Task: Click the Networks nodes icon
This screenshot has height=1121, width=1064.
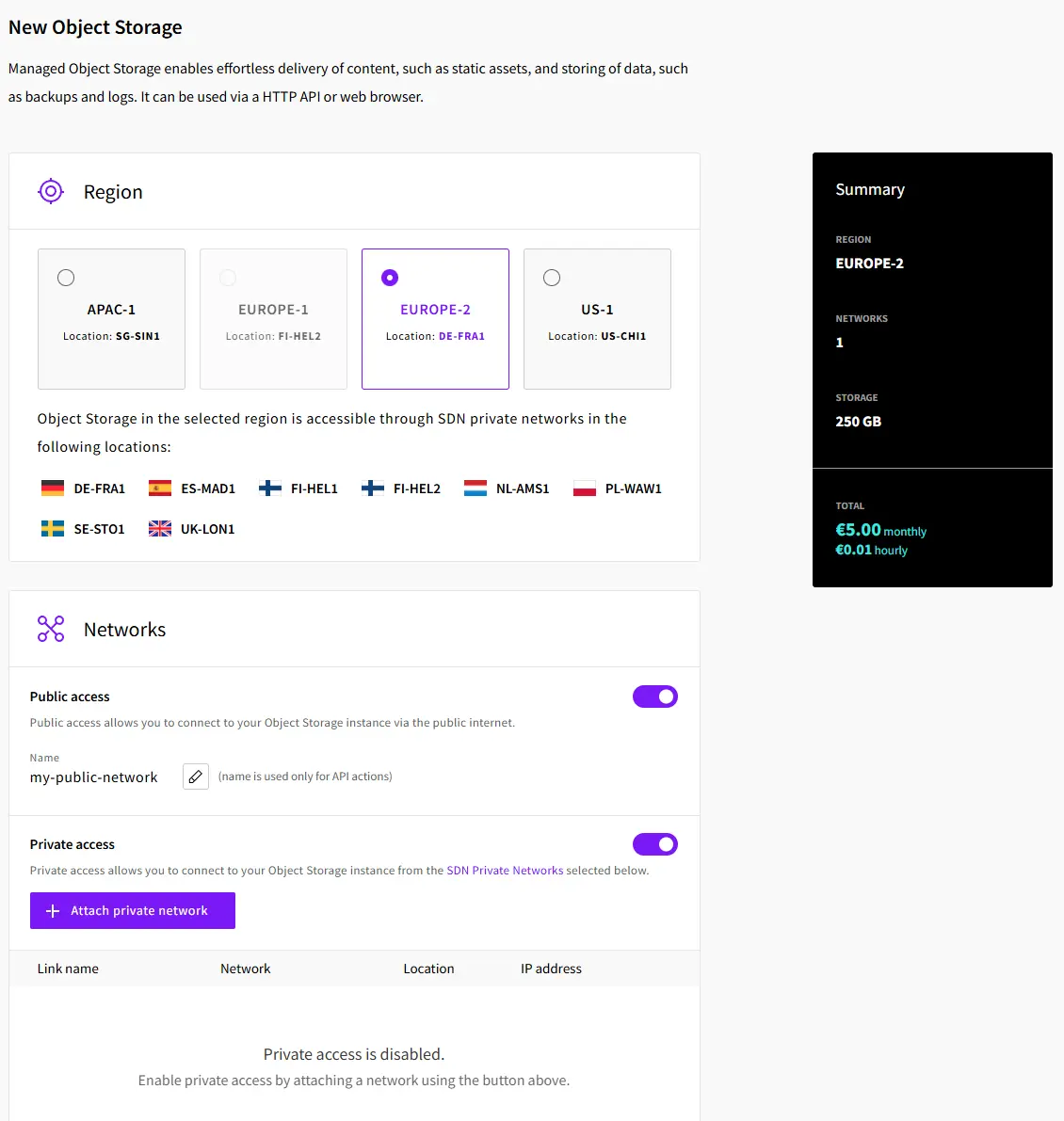Action: [x=51, y=629]
